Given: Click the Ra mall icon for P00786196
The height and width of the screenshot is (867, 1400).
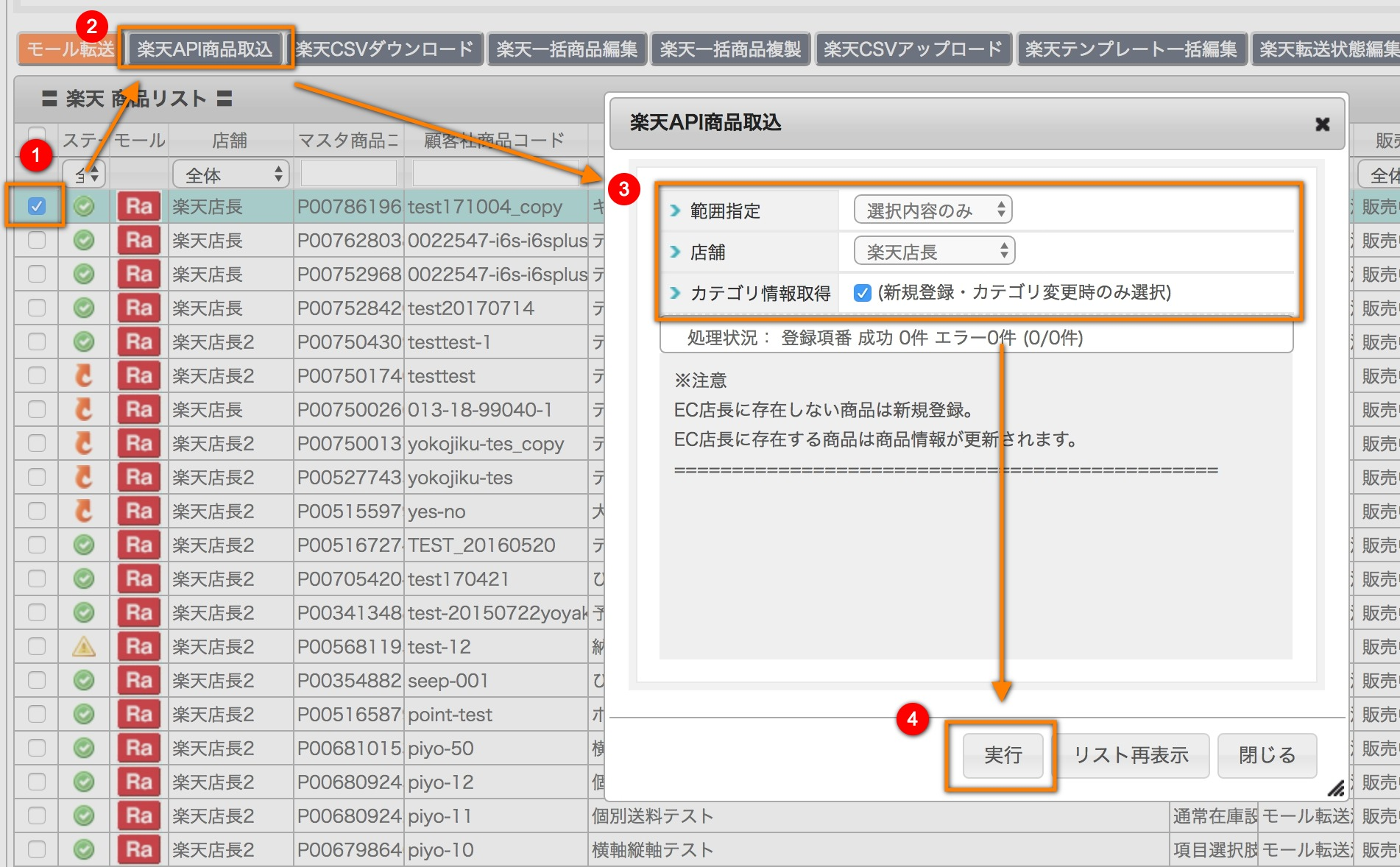Looking at the screenshot, I should tap(138, 207).
